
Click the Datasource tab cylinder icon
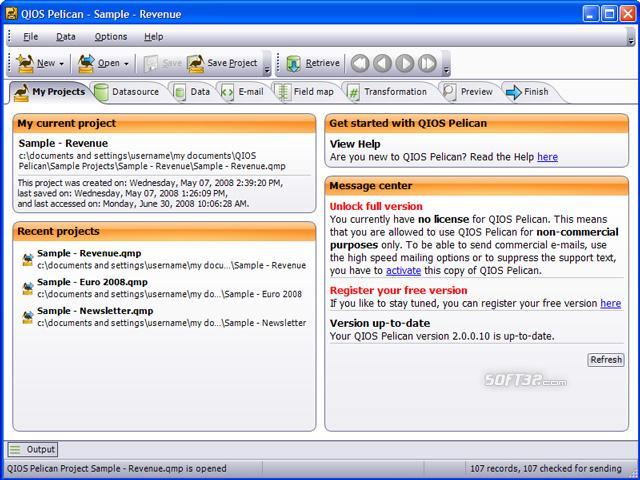[101, 92]
